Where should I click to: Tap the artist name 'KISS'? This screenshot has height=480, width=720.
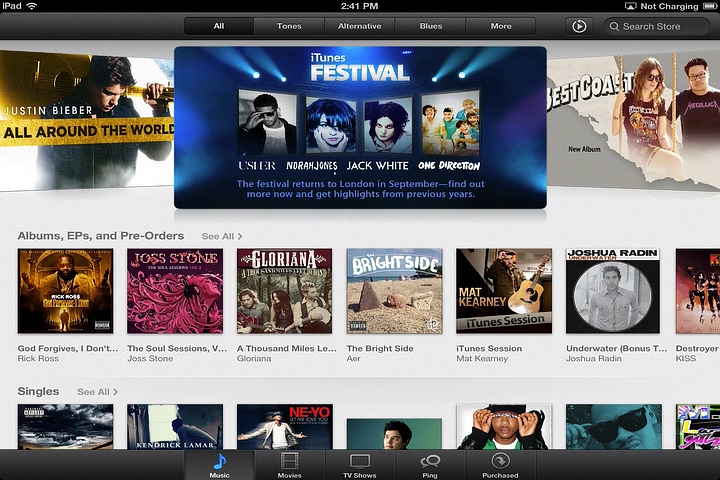(x=686, y=359)
